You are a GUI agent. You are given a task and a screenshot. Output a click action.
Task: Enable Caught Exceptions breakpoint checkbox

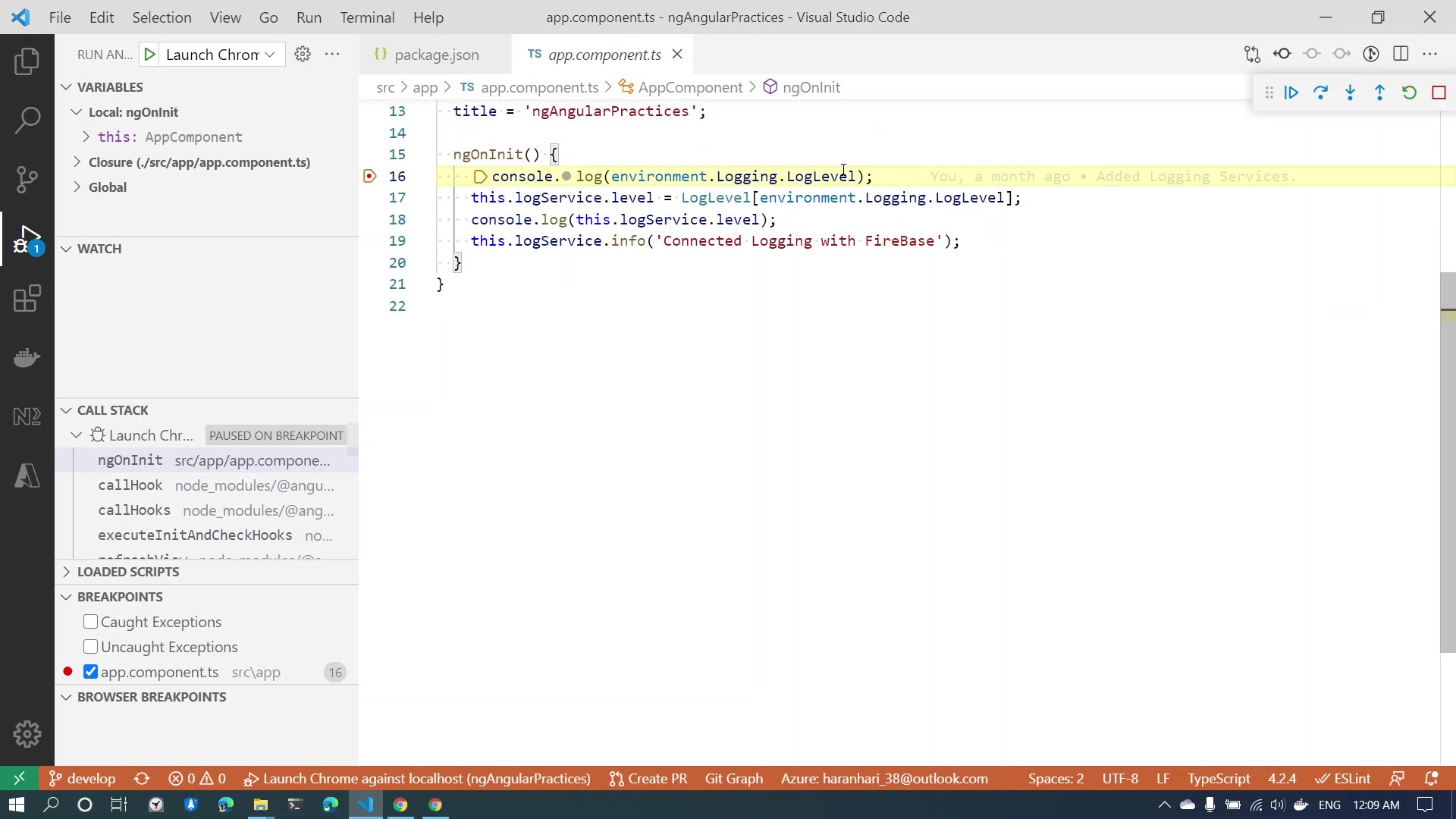[91, 622]
